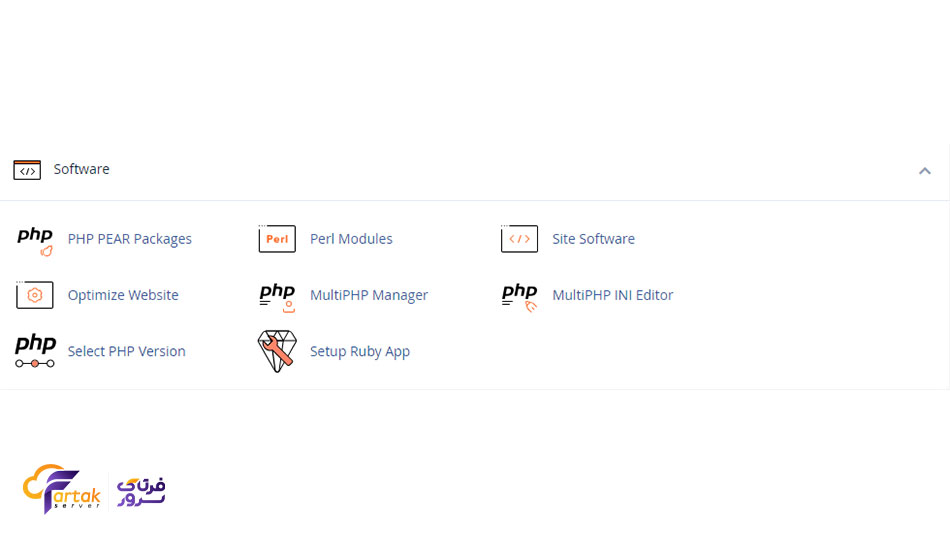Image resolution: width=950 pixels, height=534 pixels.
Task: Click the Software section title text
Action: 82,169
